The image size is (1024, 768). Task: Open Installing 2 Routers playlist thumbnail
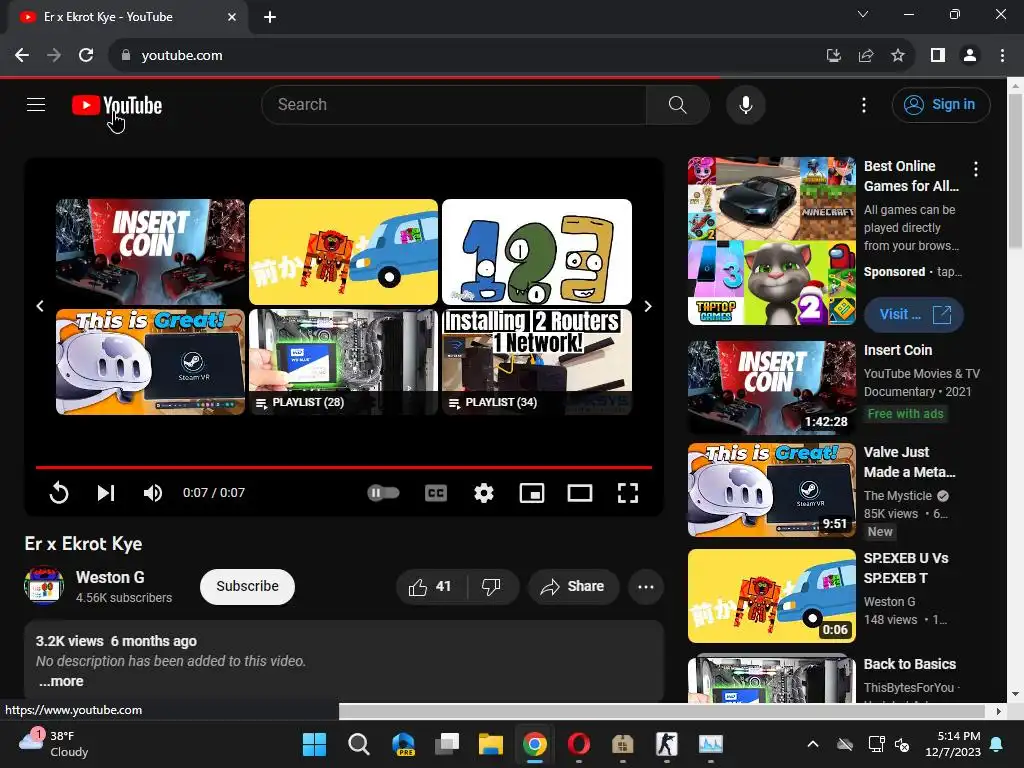click(x=537, y=362)
